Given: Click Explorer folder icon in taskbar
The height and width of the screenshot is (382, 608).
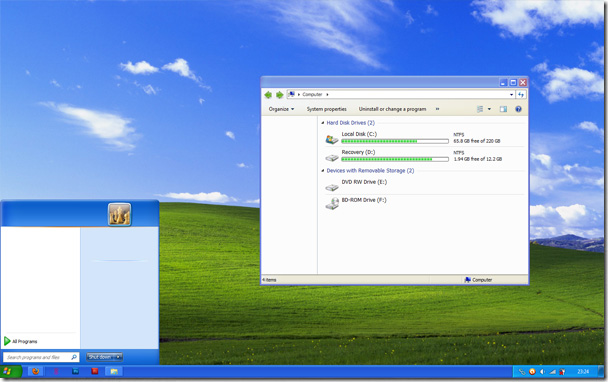Looking at the screenshot, I should [114, 372].
